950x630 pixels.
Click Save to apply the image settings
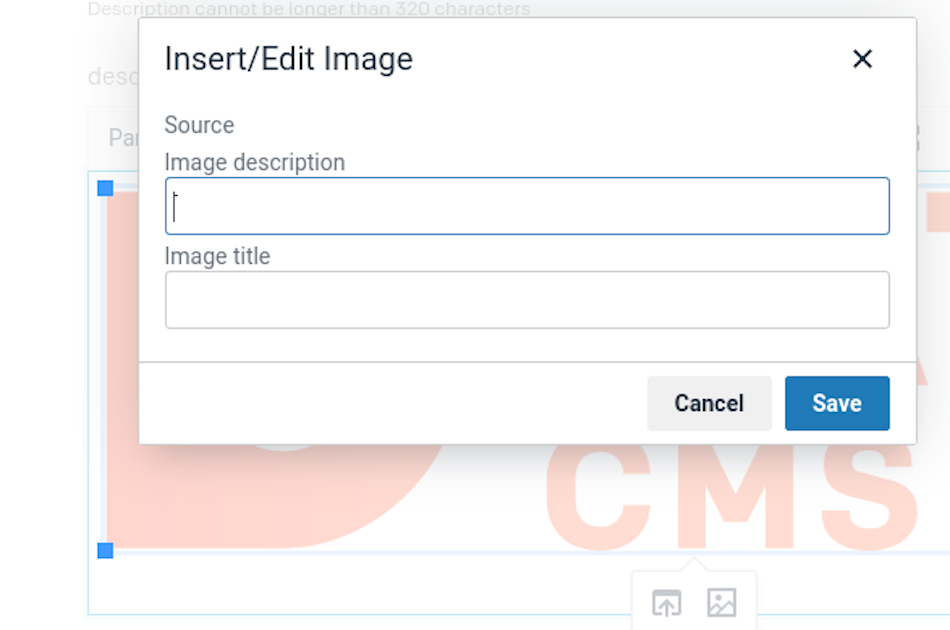[837, 403]
